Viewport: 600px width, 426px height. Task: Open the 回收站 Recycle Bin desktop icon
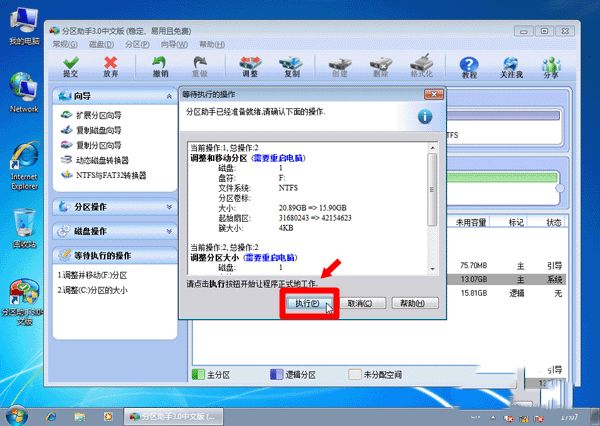(24, 228)
